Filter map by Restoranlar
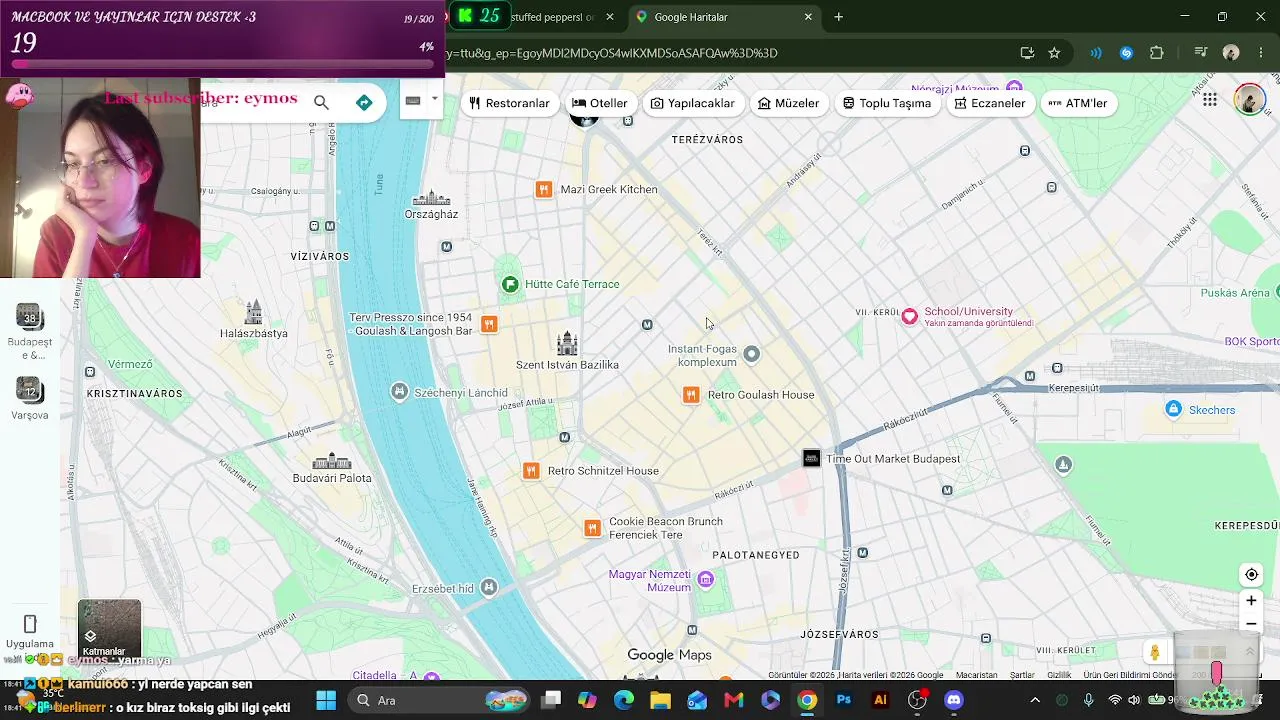1280x720 pixels. [509, 103]
